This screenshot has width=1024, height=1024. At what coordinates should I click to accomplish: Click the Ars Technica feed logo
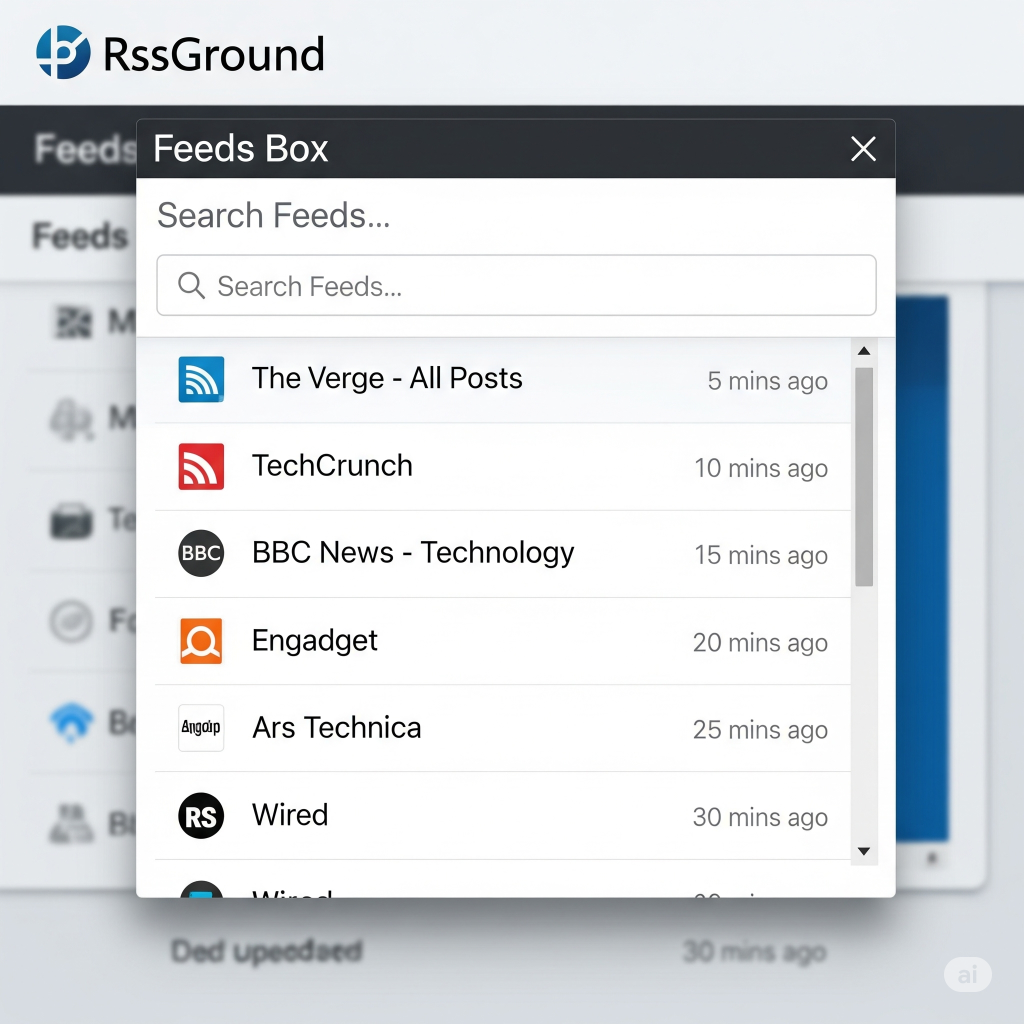201,728
